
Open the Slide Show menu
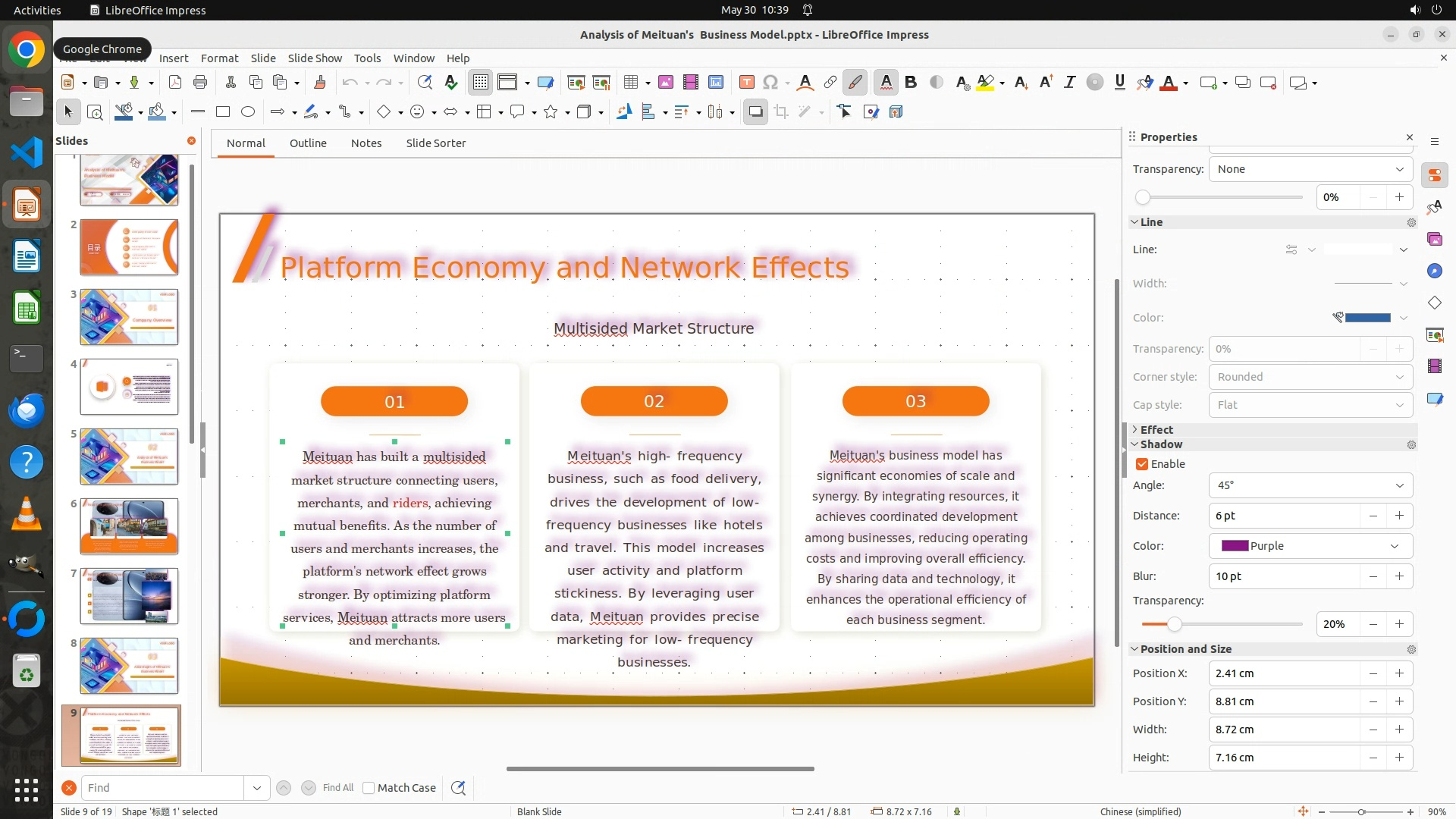[x=315, y=58]
